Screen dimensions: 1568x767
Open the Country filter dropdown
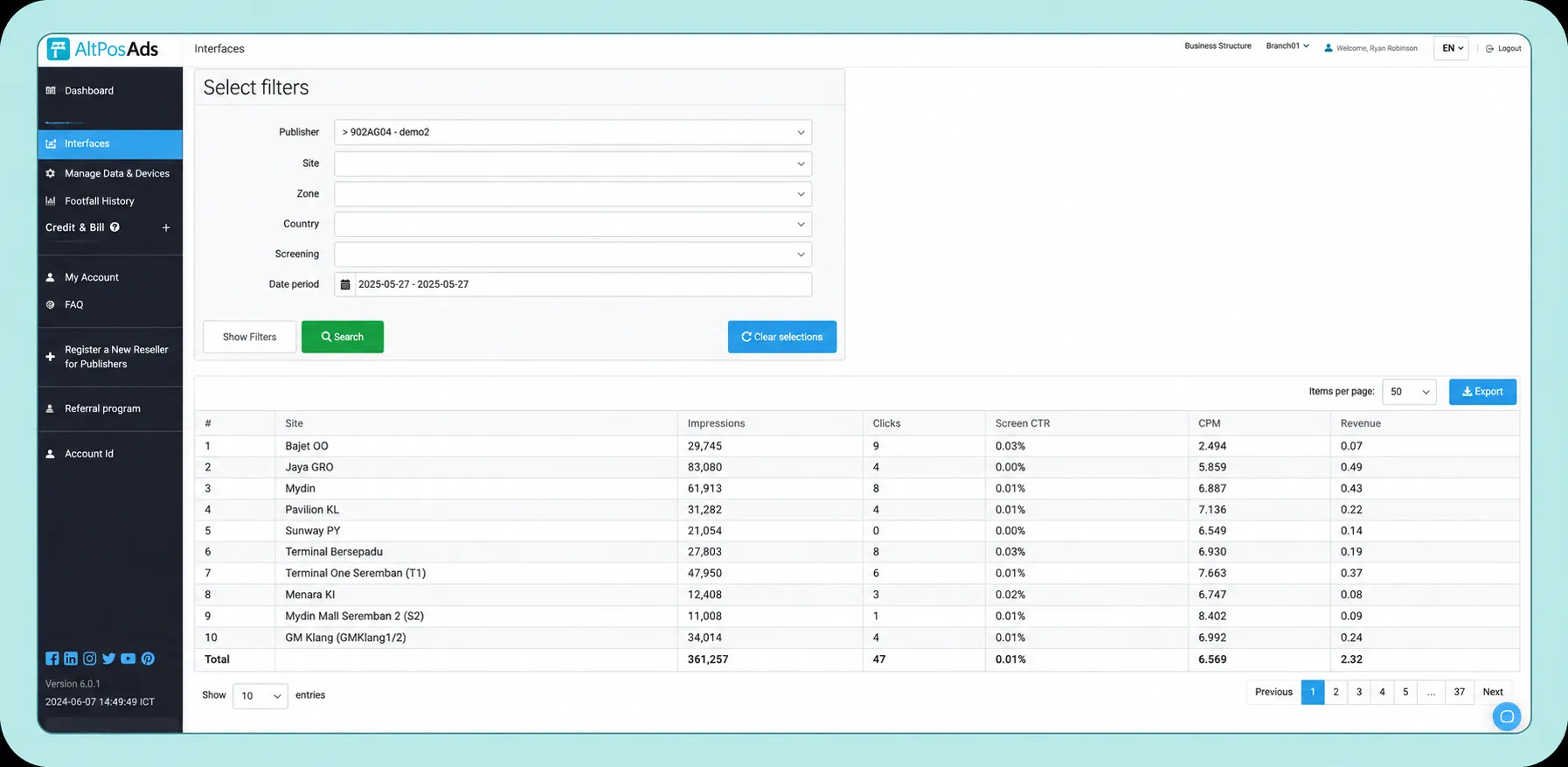572,224
